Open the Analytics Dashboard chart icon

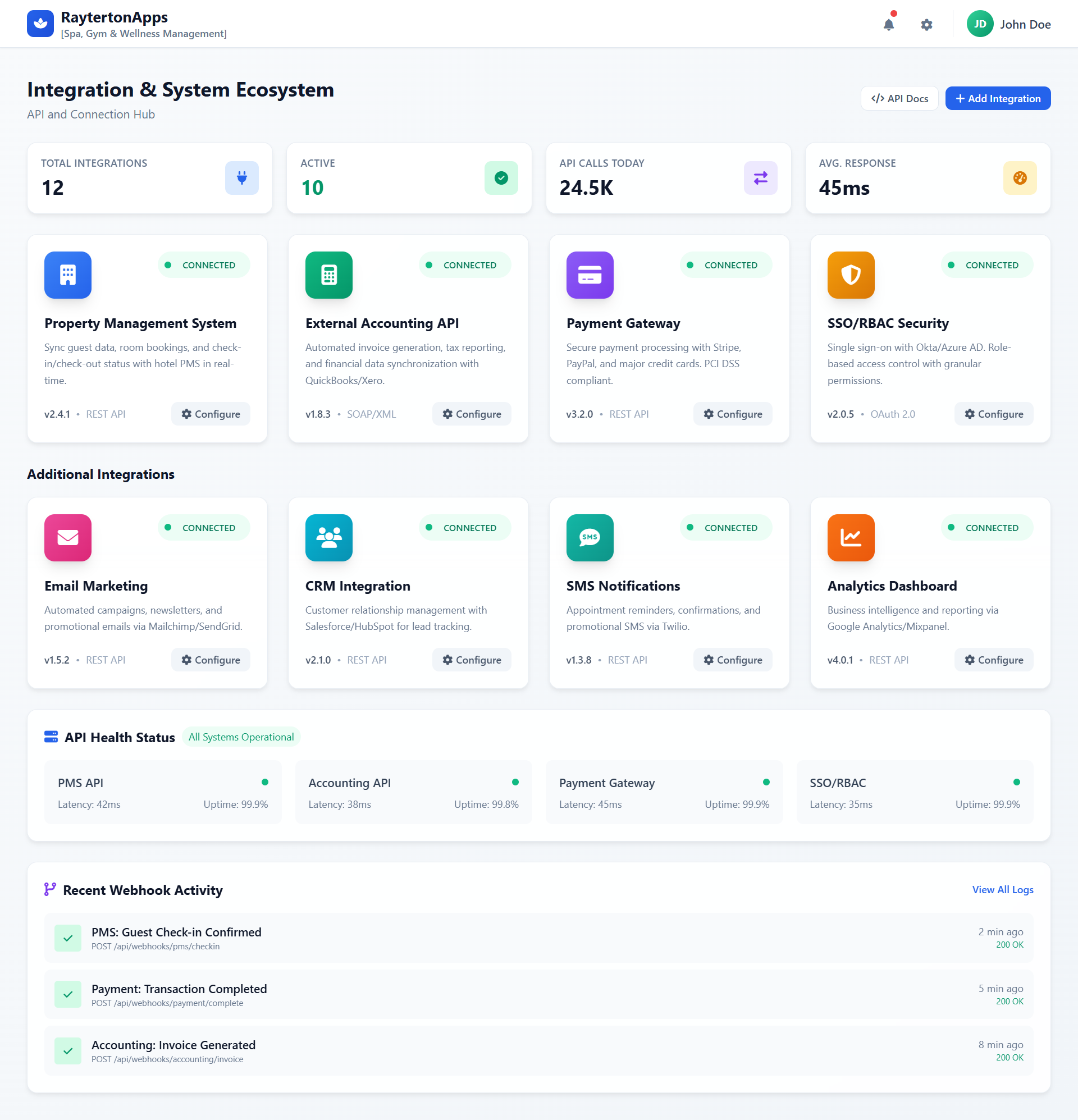pyautogui.click(x=851, y=537)
